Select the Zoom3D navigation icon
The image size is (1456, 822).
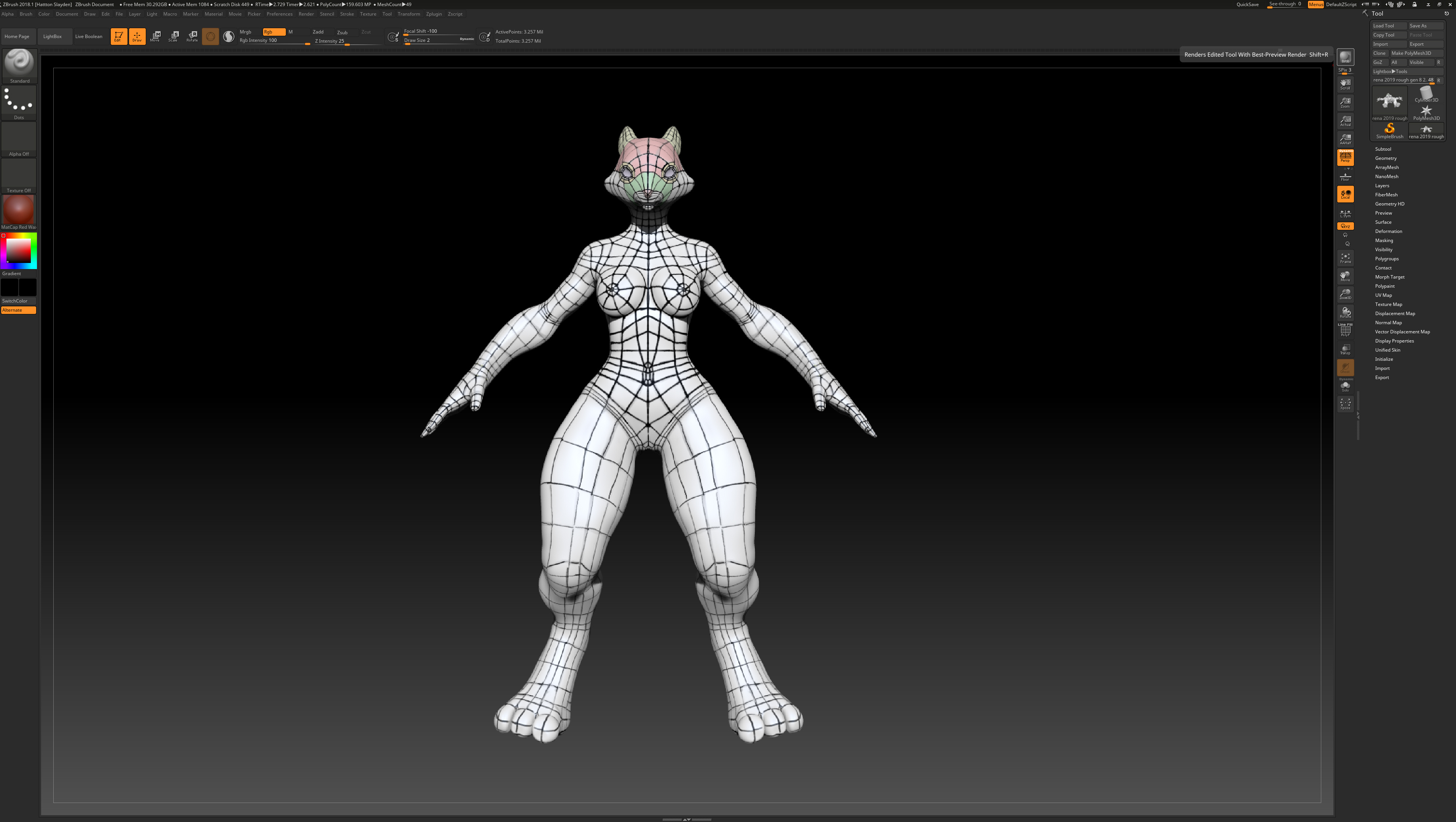pyautogui.click(x=1345, y=294)
